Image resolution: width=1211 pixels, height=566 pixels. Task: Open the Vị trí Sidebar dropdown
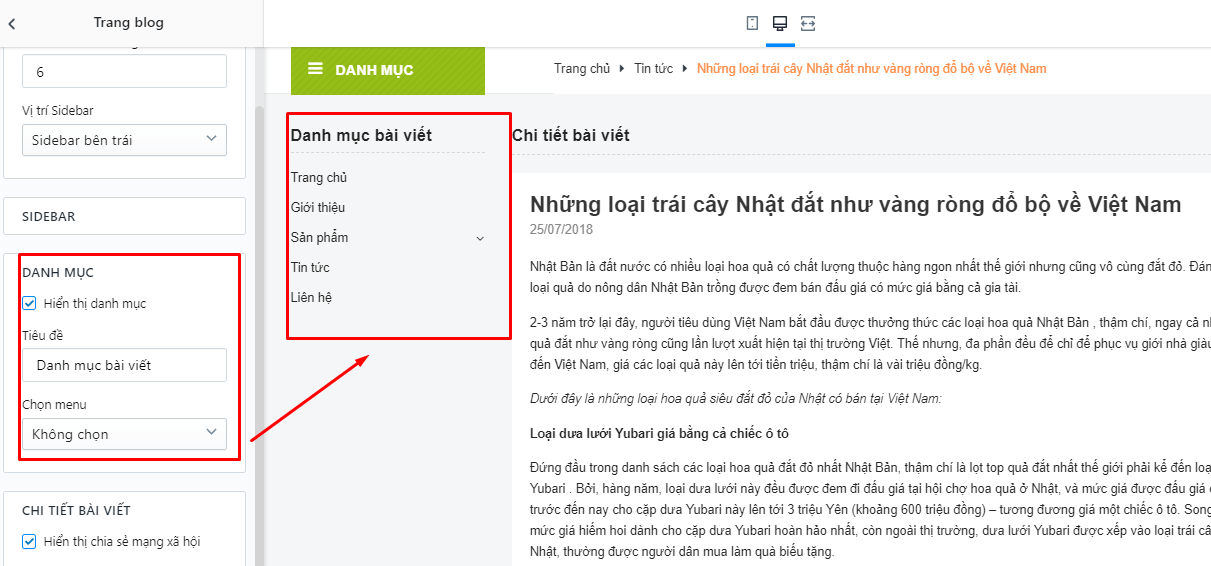(x=124, y=140)
